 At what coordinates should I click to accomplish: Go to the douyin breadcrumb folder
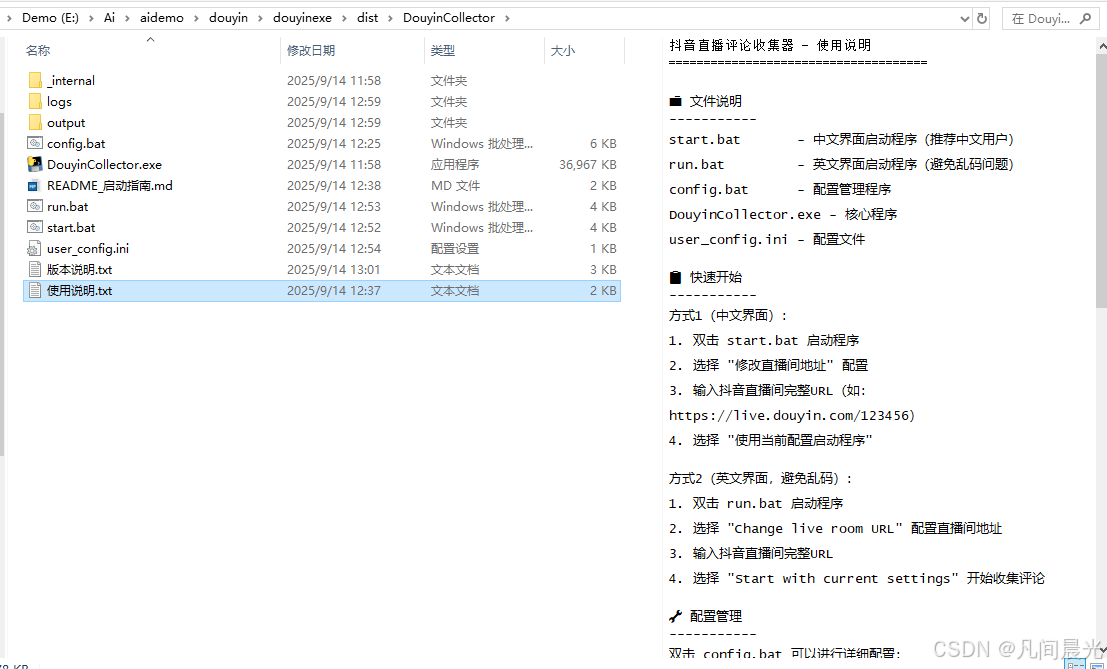pos(228,18)
